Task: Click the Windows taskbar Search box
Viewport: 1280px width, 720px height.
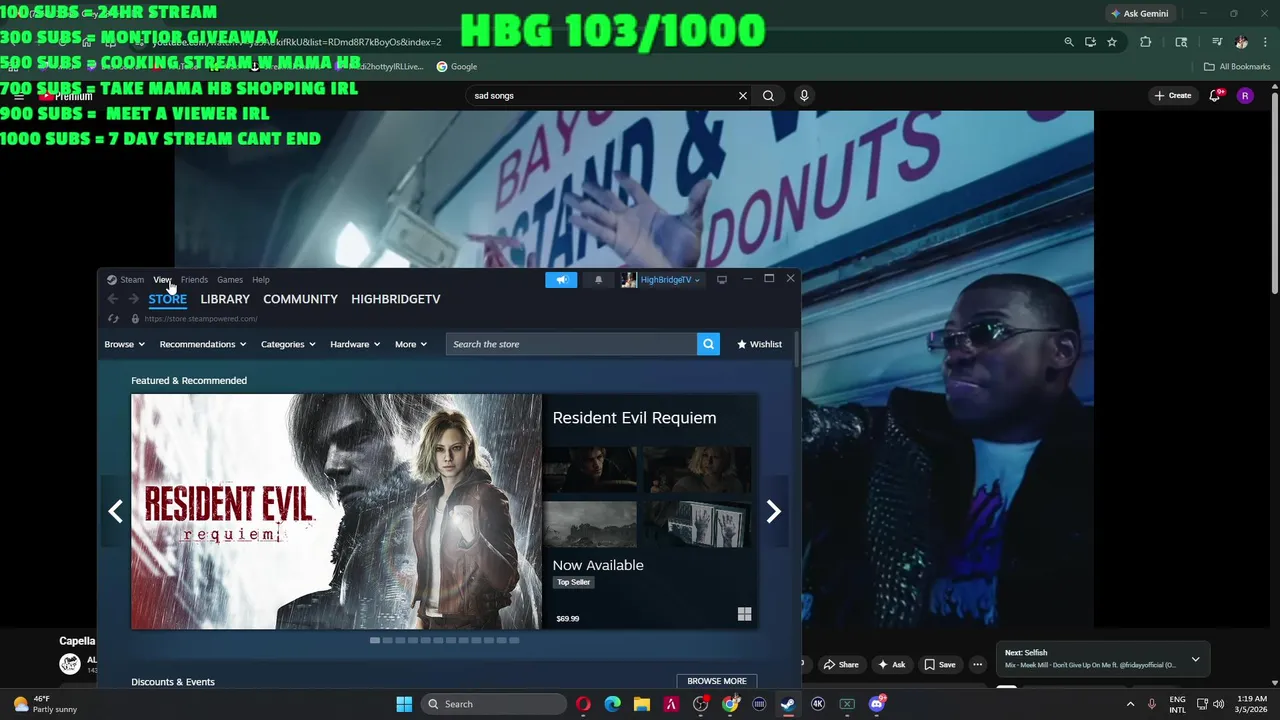Action: point(494,704)
